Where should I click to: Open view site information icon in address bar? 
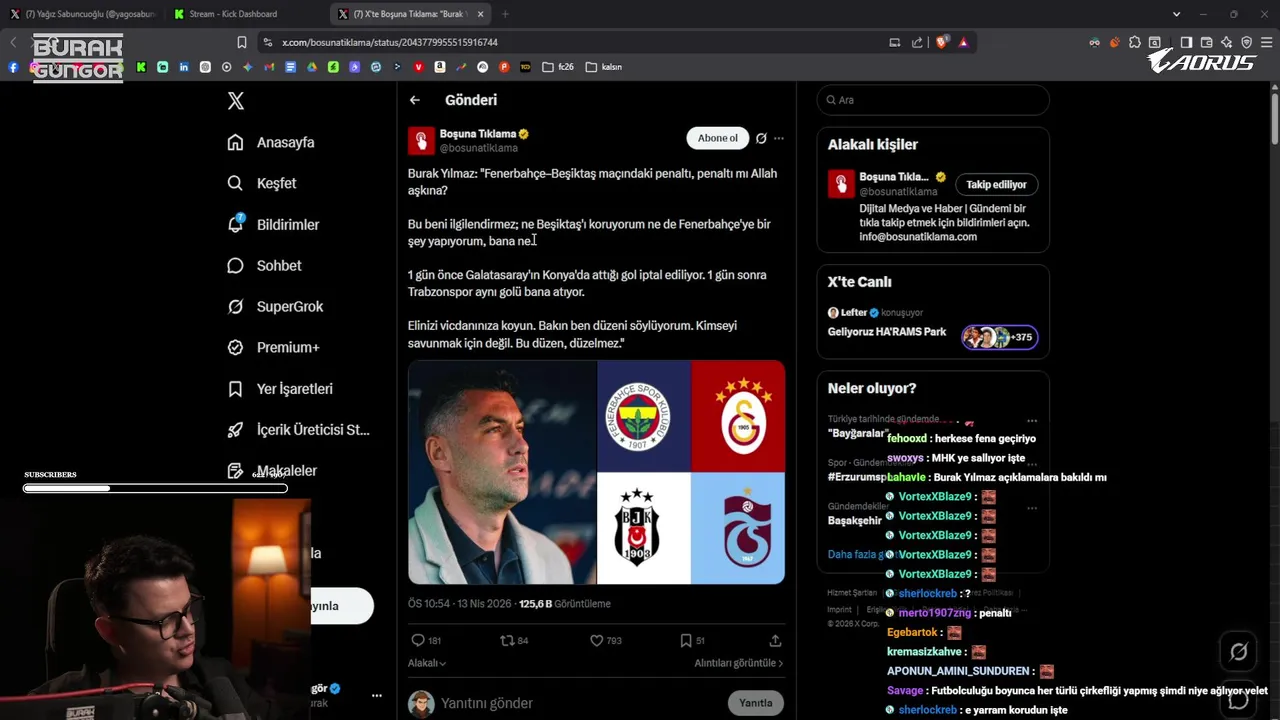coord(266,42)
